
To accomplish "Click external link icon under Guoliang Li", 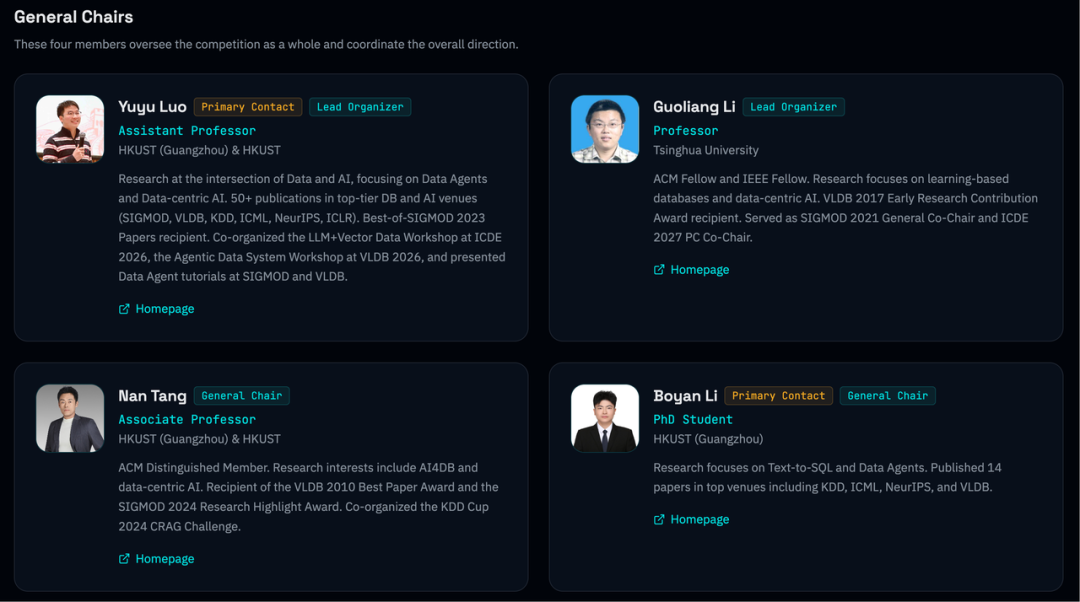I will point(659,270).
